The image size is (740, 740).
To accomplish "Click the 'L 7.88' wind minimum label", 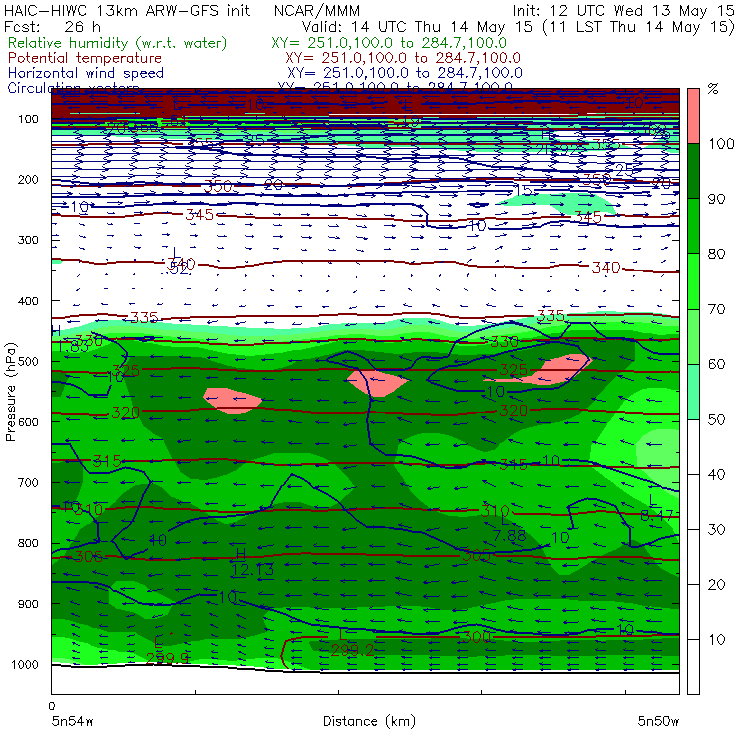I will click(509, 530).
